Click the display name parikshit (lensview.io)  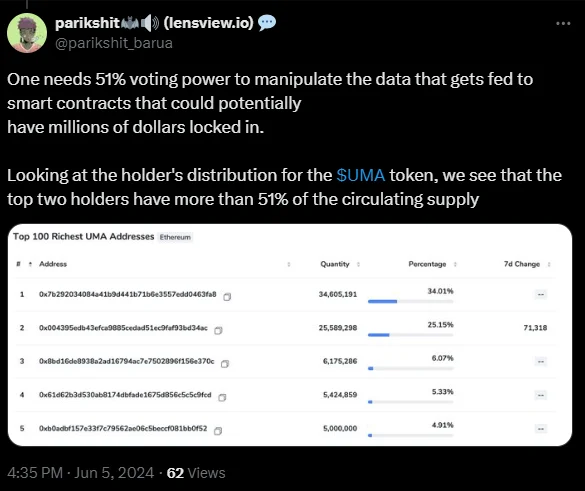154,23
